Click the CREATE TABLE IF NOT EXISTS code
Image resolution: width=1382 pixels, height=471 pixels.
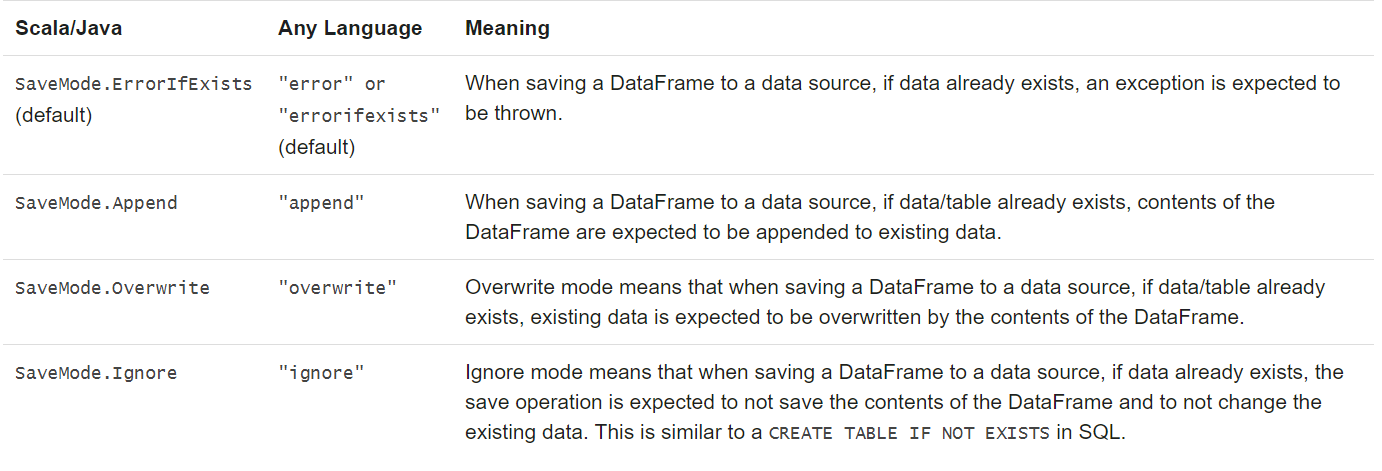[909, 434]
